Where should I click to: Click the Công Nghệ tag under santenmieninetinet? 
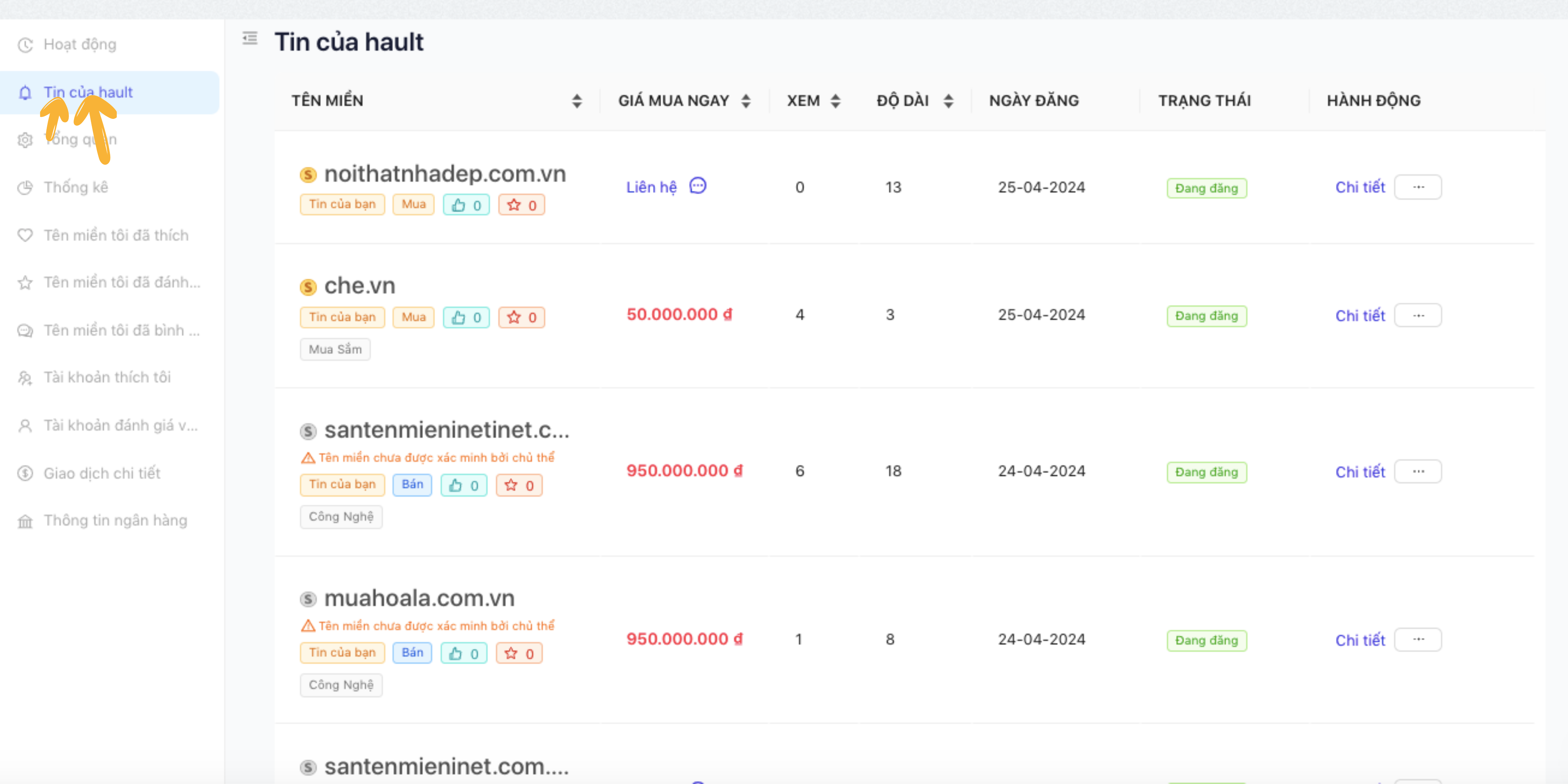[x=341, y=517]
